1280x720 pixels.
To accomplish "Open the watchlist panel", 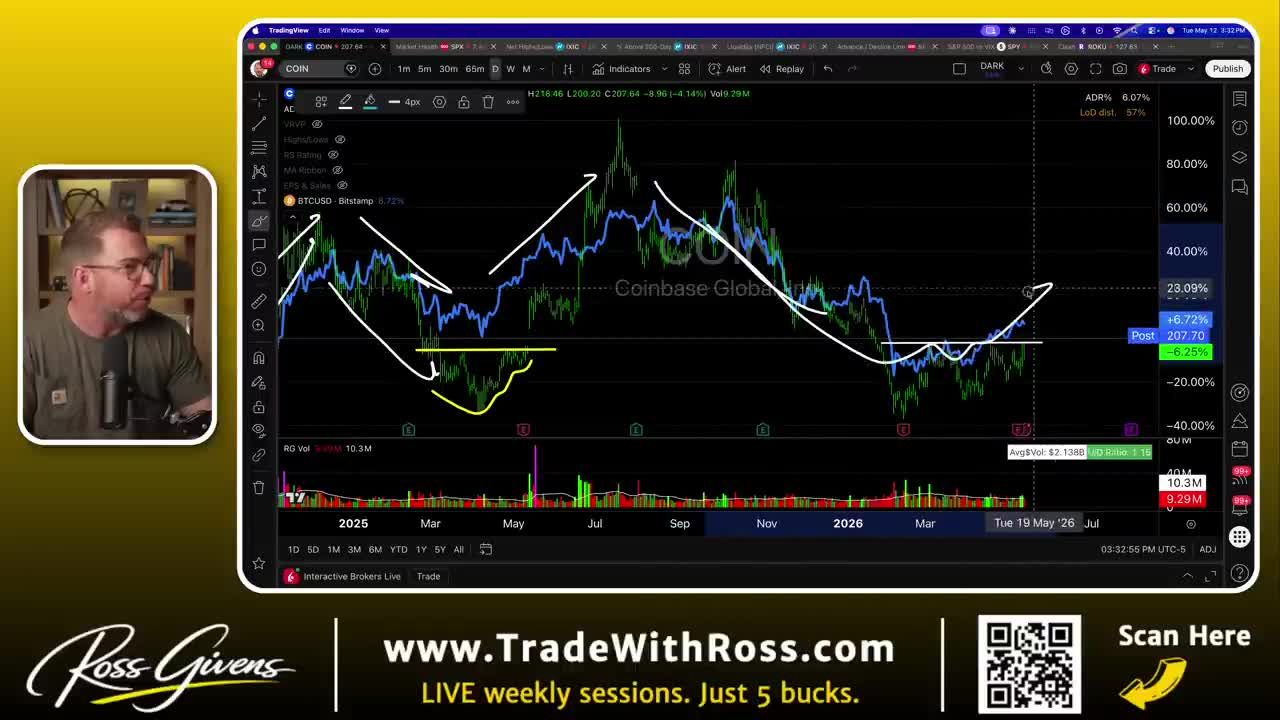I will [x=1240, y=99].
